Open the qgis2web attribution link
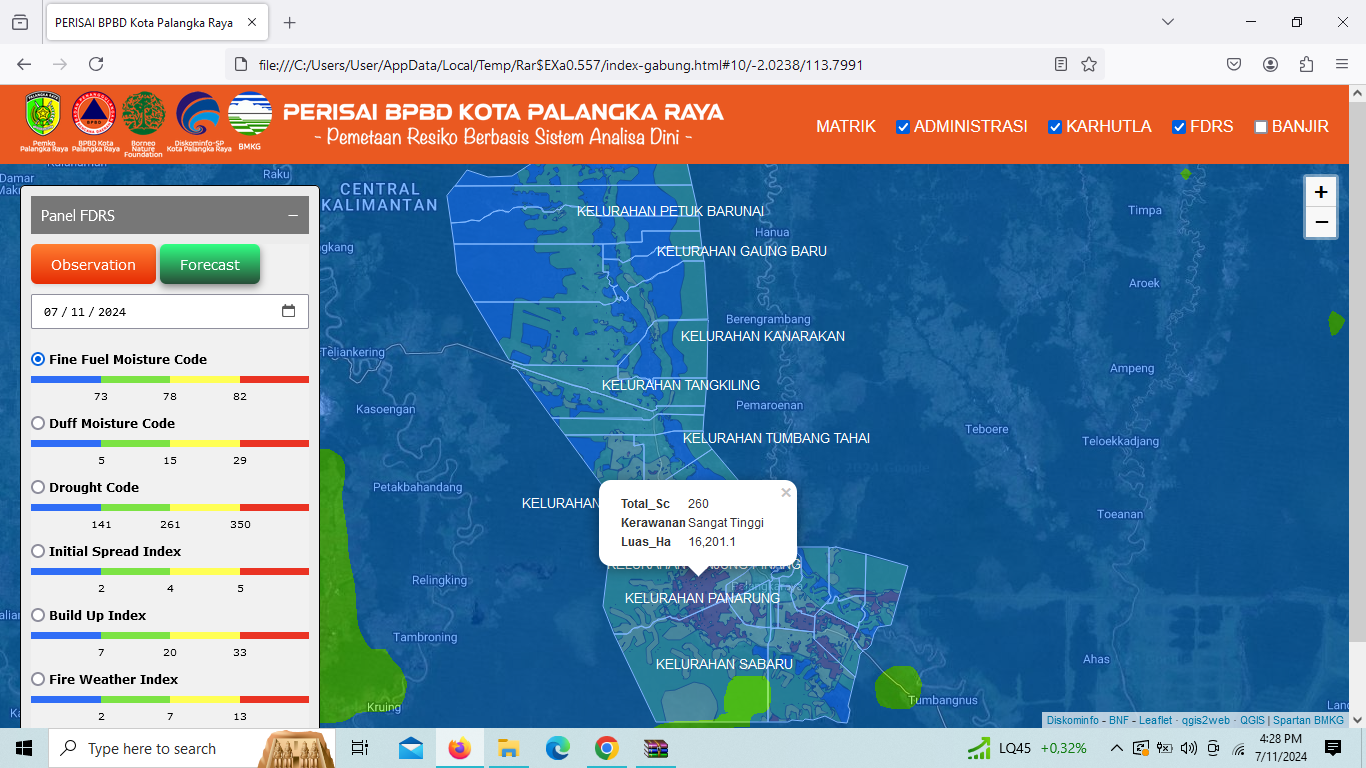Image resolution: width=1366 pixels, height=768 pixels. tap(1206, 720)
